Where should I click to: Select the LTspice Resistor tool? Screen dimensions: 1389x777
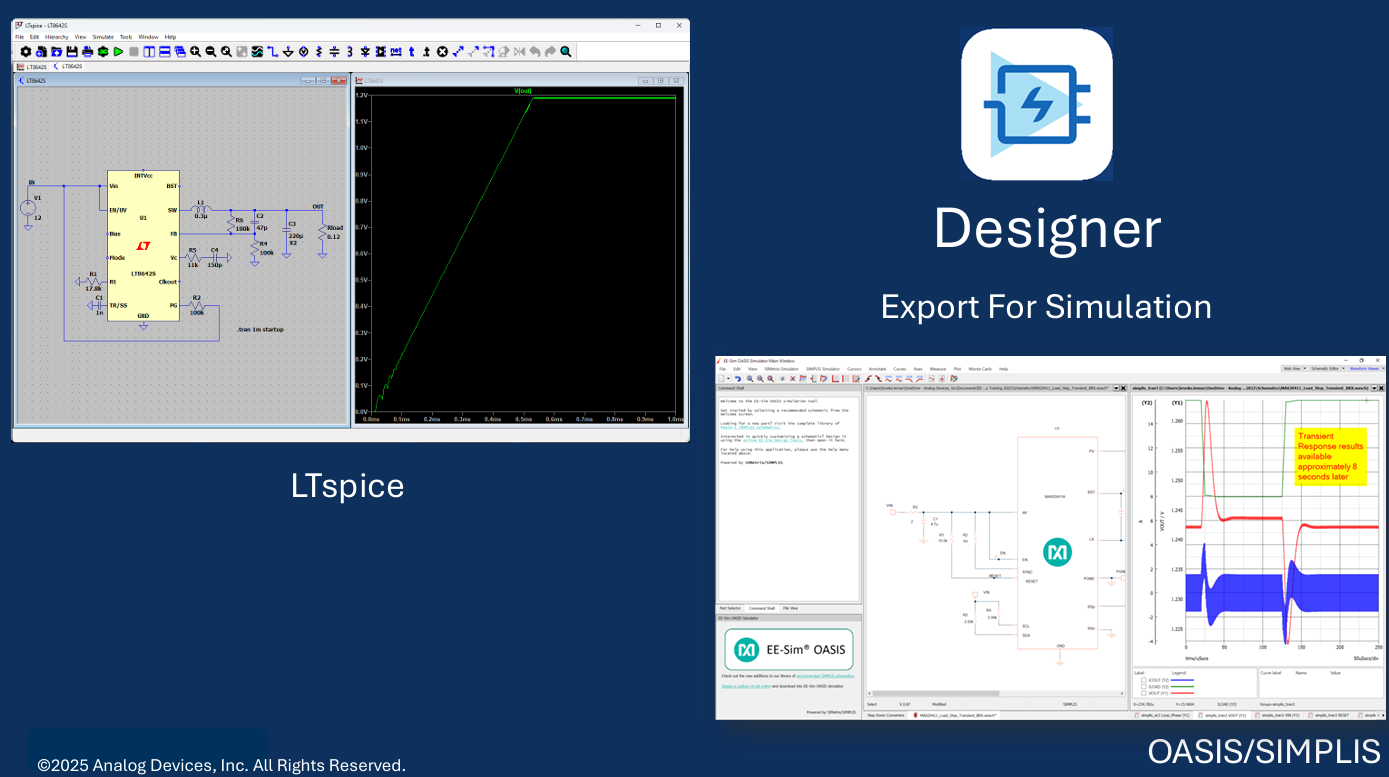(x=319, y=51)
